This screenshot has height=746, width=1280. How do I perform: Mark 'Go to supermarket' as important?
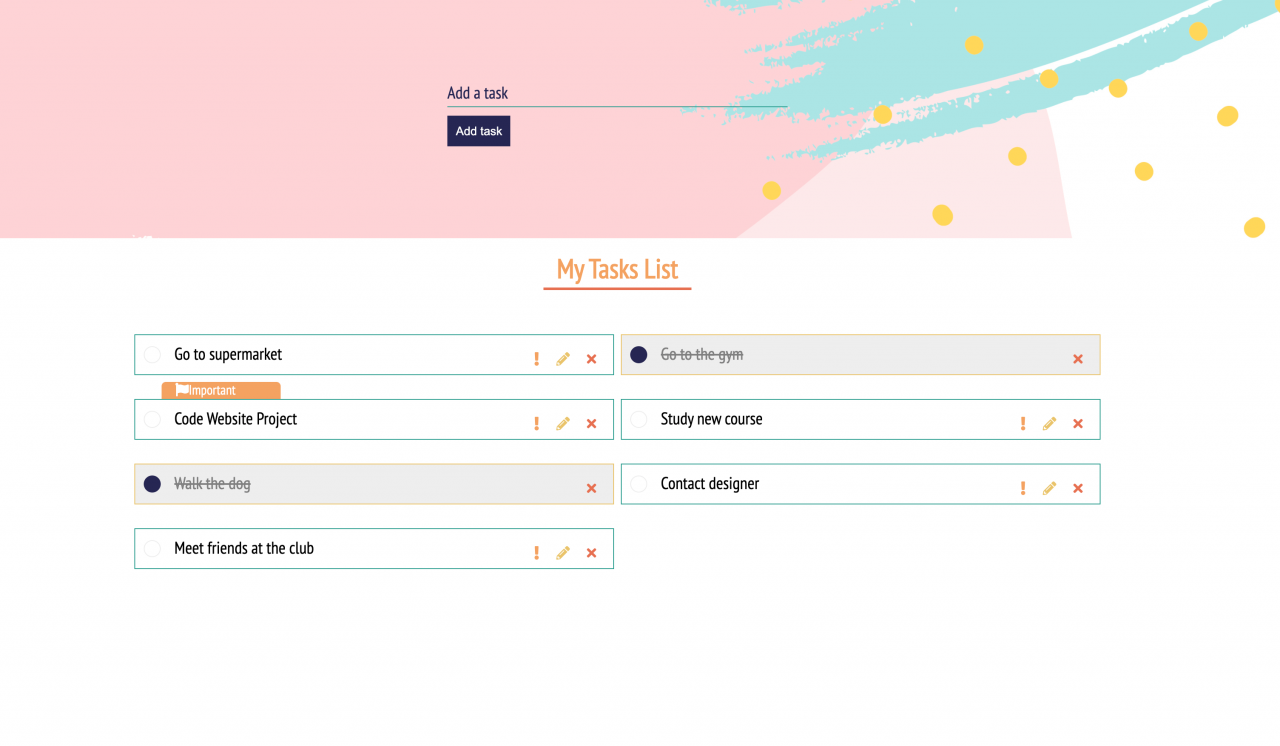[536, 359]
